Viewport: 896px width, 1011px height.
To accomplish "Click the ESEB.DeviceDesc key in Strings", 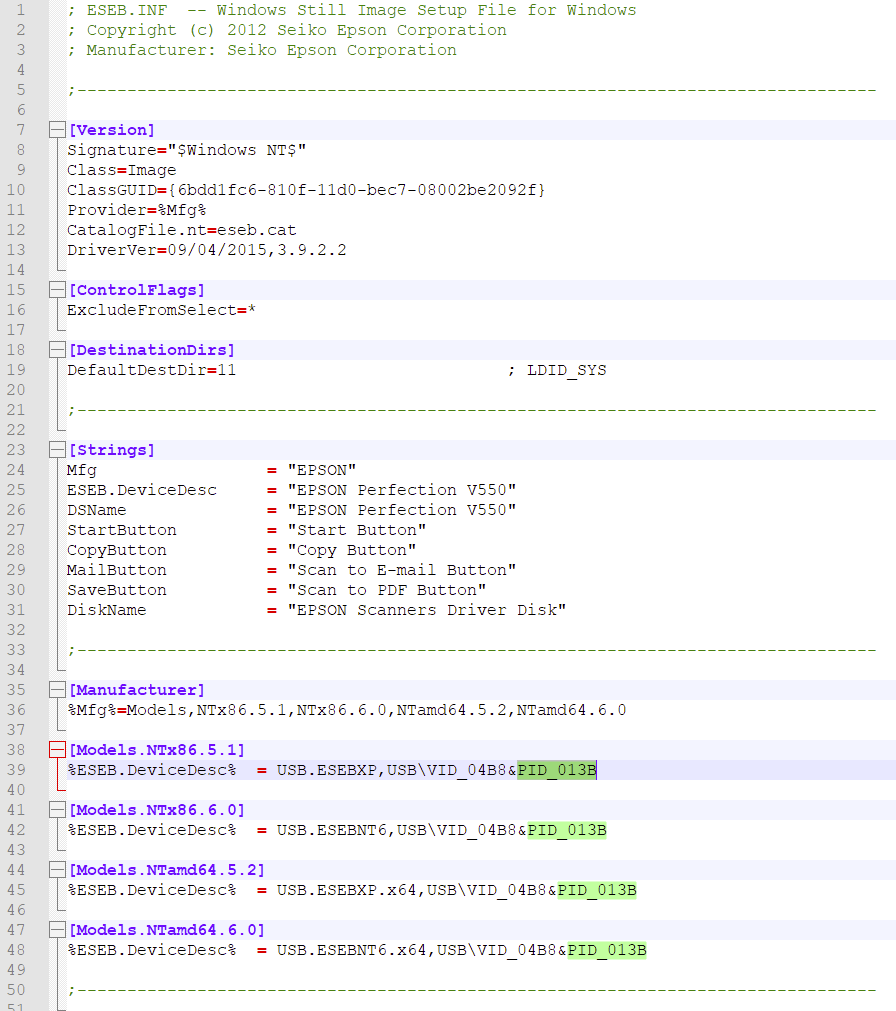I will pyautogui.click(x=142, y=489).
